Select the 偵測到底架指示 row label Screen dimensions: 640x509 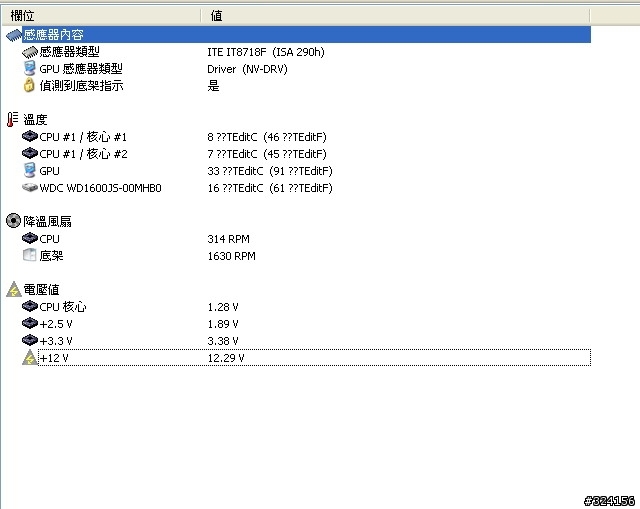[x=81, y=86]
